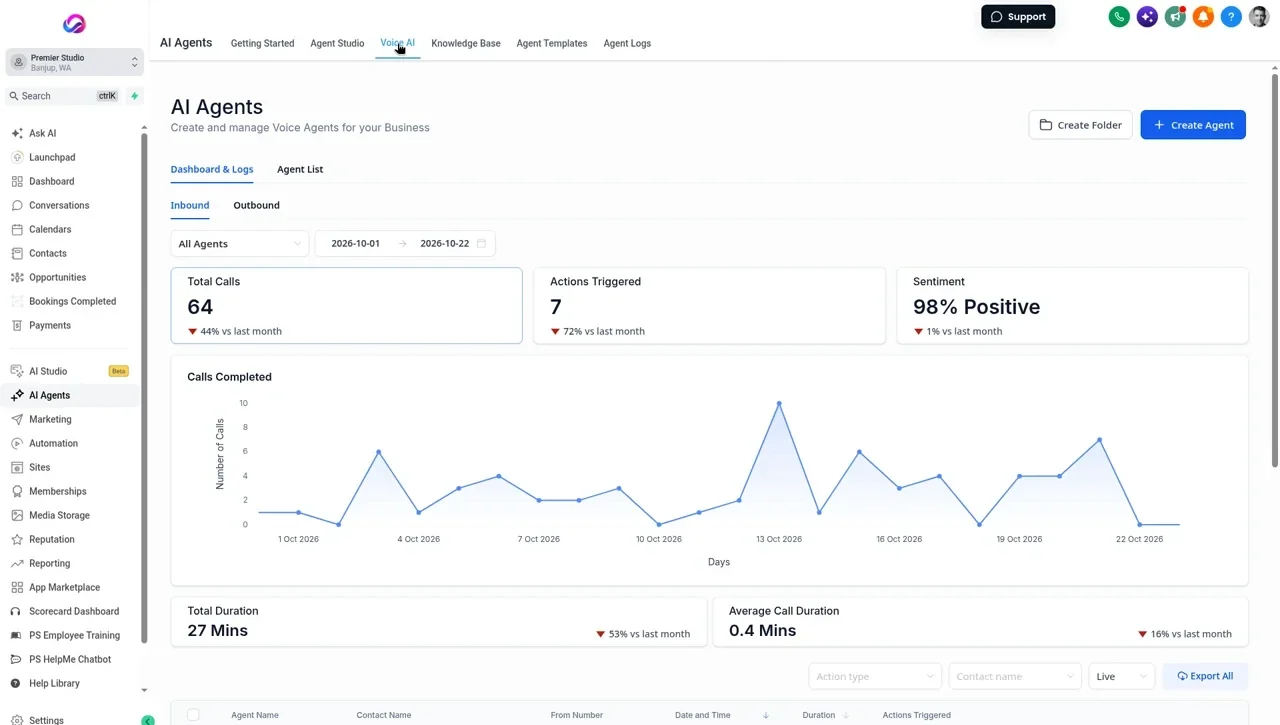Select the Outbound tab
This screenshot has height=725, width=1280.
256,205
